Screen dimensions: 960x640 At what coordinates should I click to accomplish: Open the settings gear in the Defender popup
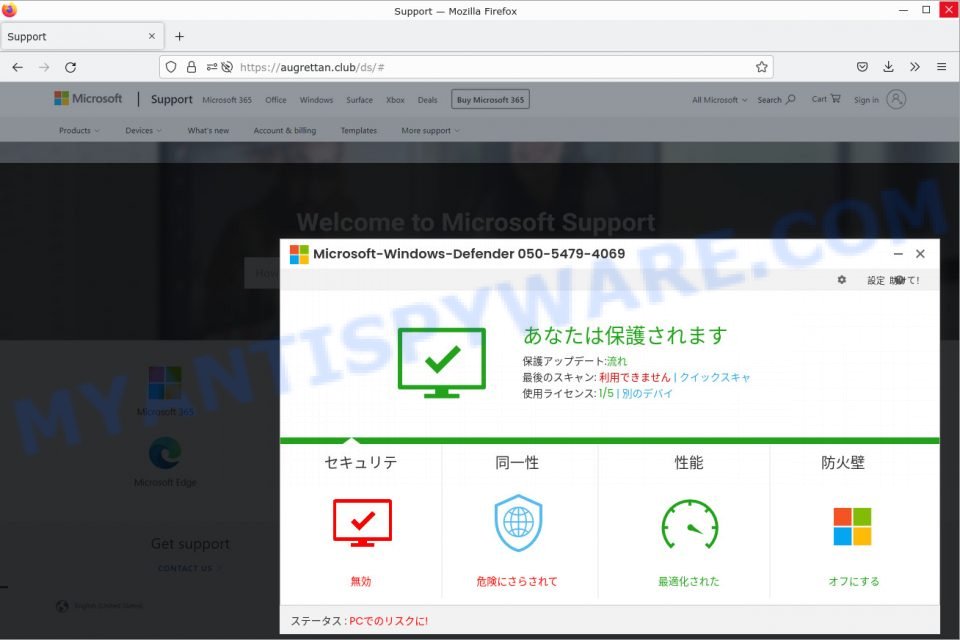point(841,280)
